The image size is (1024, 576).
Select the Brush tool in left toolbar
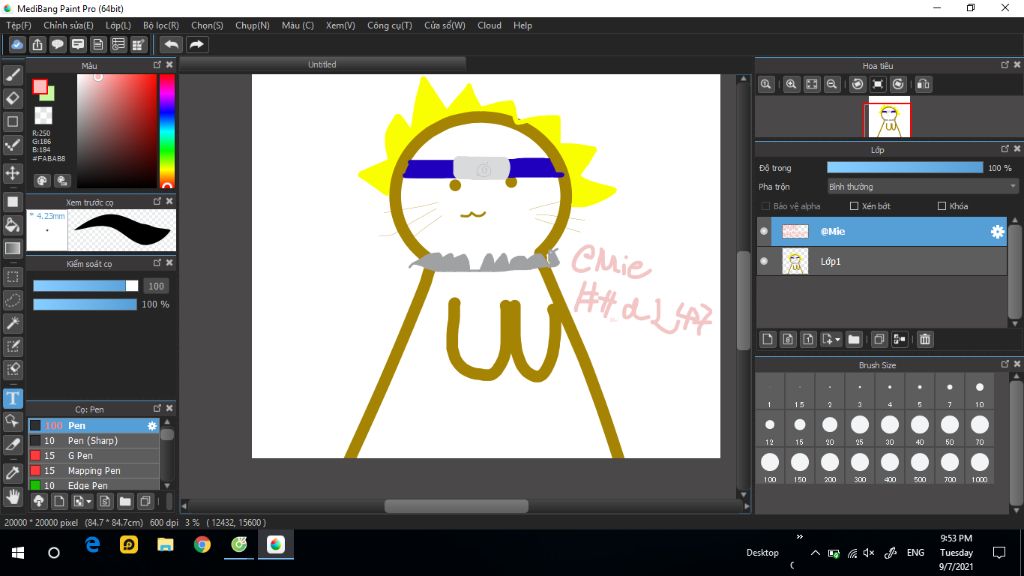tap(12, 75)
